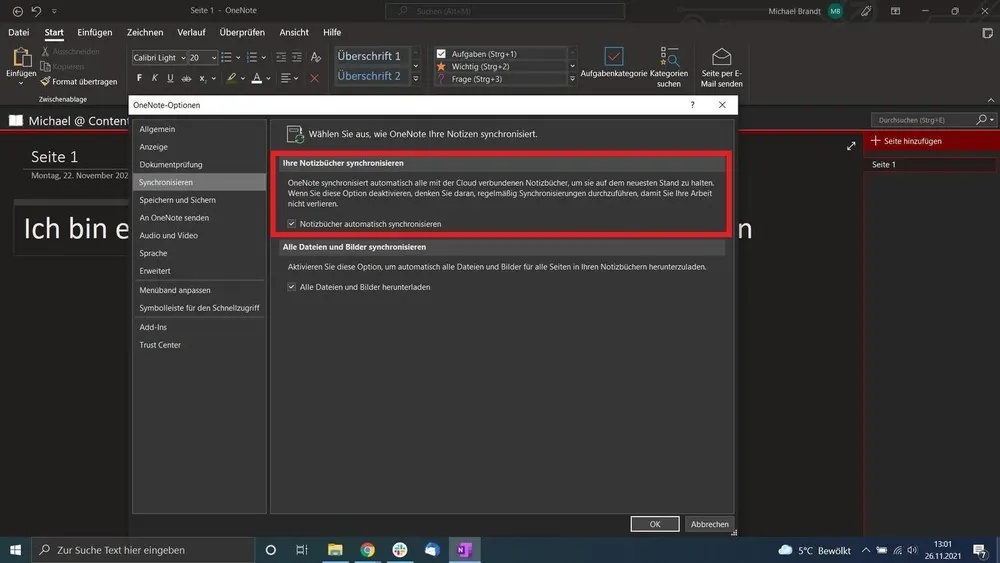This screenshot has height=563, width=1000.
Task: Toggle italic formatting (K)
Action: point(154,78)
